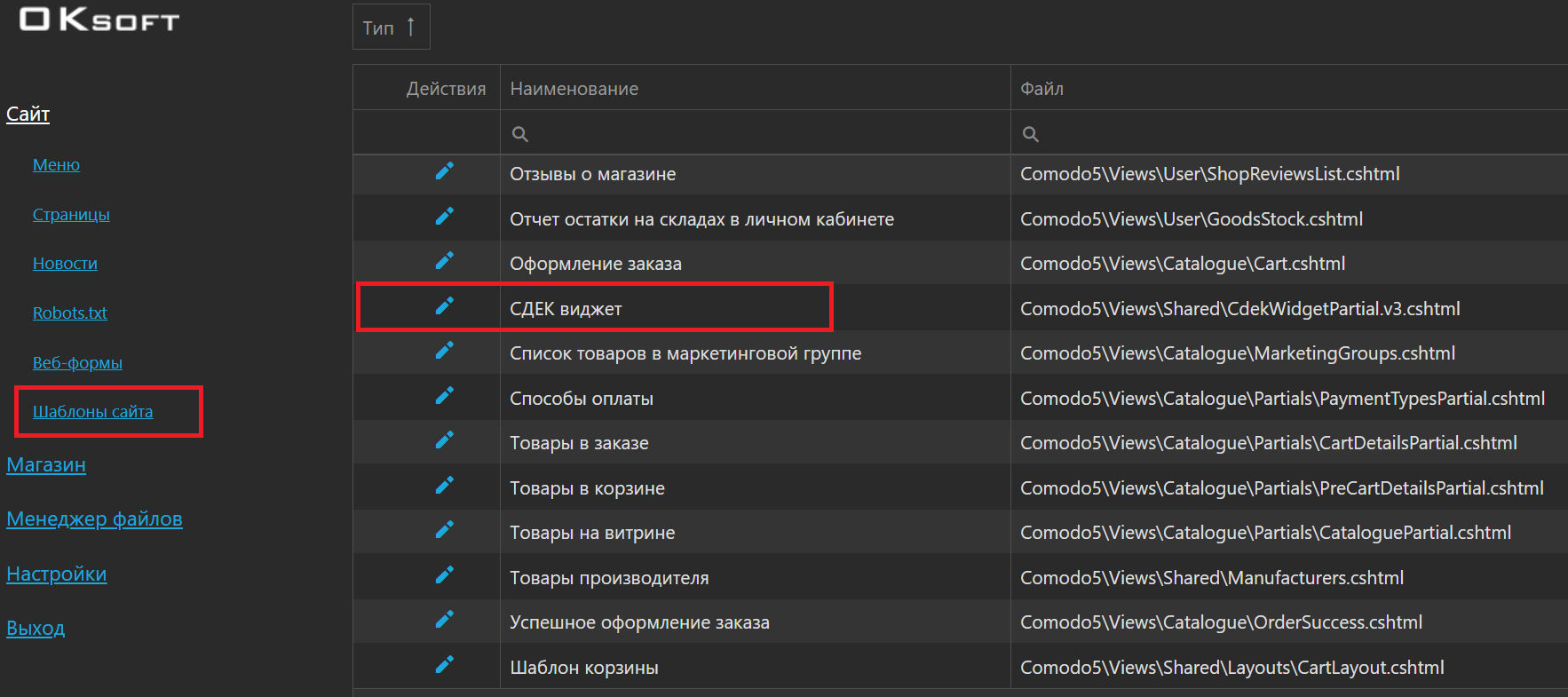Edit Товары производителя template via pencil
Image resolution: width=1568 pixels, height=697 pixels.
click(x=444, y=575)
